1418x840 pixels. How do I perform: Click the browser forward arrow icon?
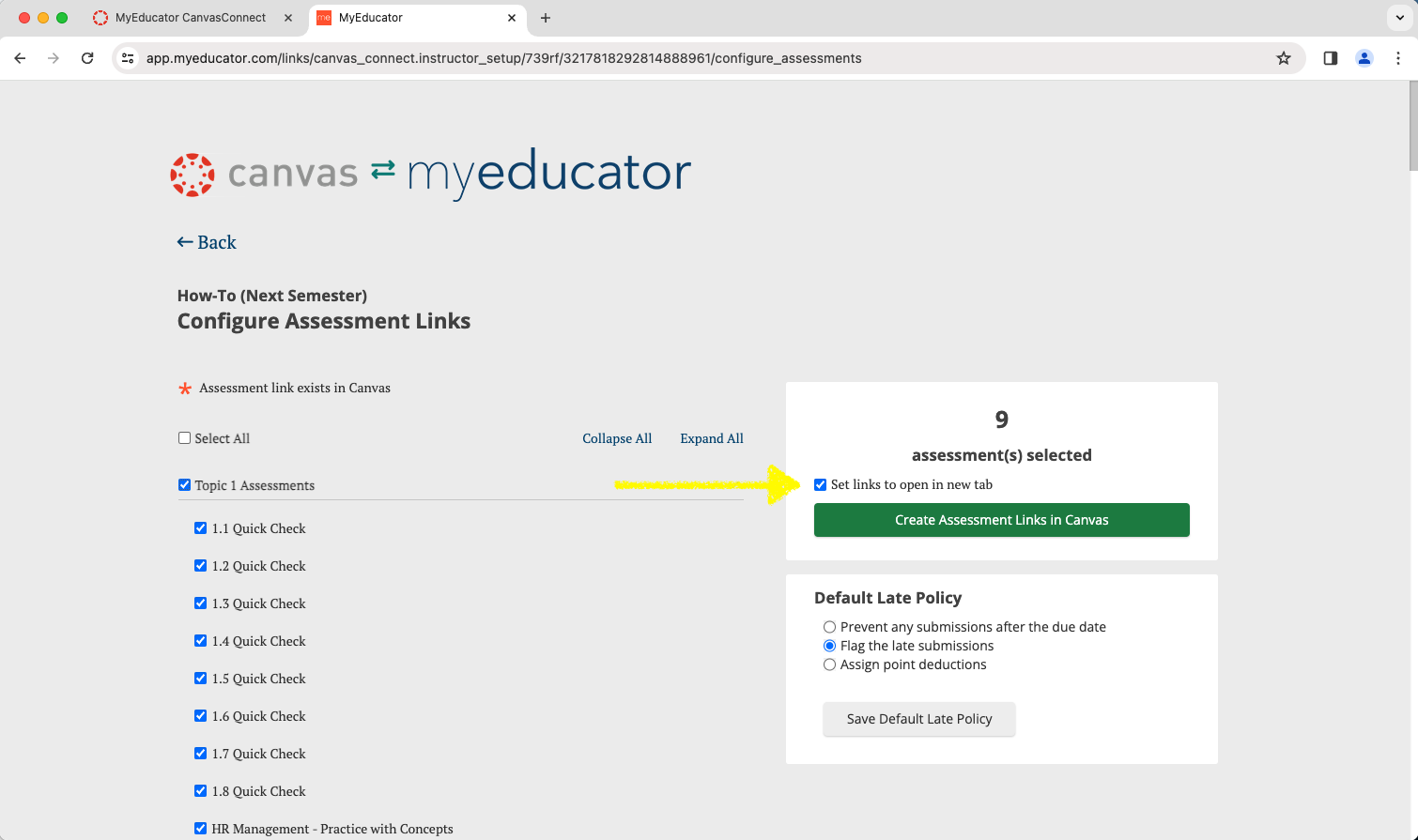(54, 58)
